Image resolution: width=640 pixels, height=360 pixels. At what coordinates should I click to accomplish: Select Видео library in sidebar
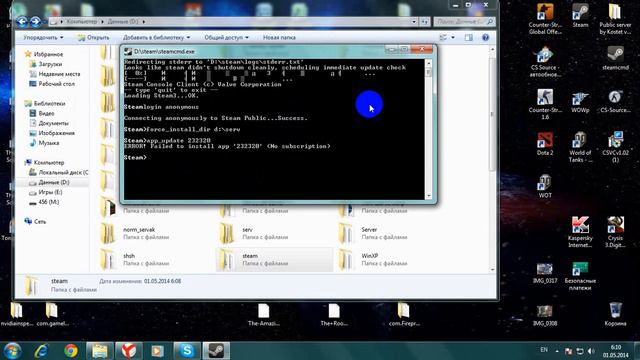pos(42,113)
